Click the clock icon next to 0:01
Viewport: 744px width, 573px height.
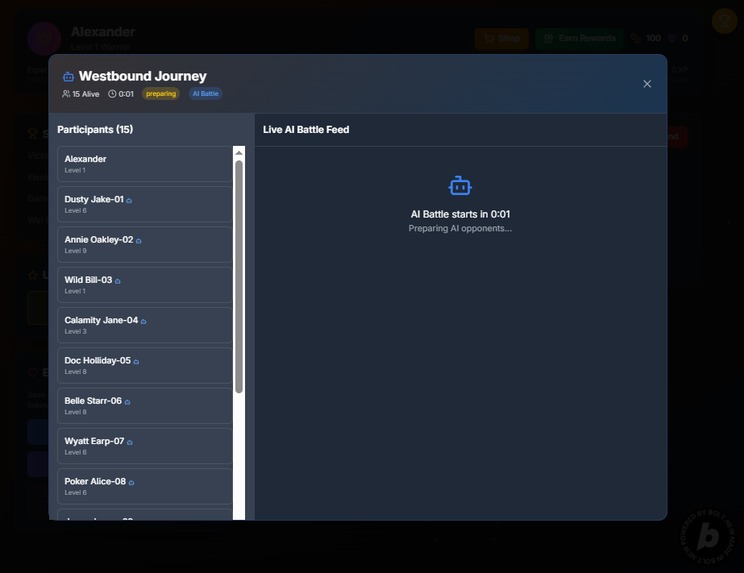112,94
